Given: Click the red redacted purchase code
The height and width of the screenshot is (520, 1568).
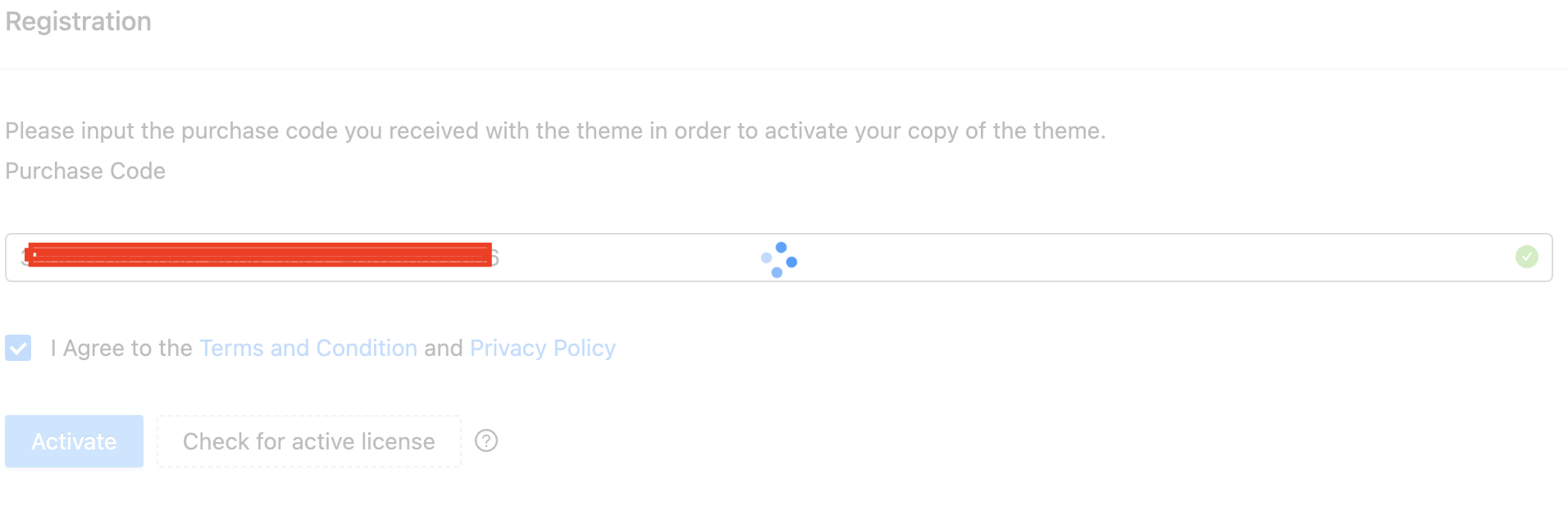Looking at the screenshot, I should pyautogui.click(x=258, y=255).
